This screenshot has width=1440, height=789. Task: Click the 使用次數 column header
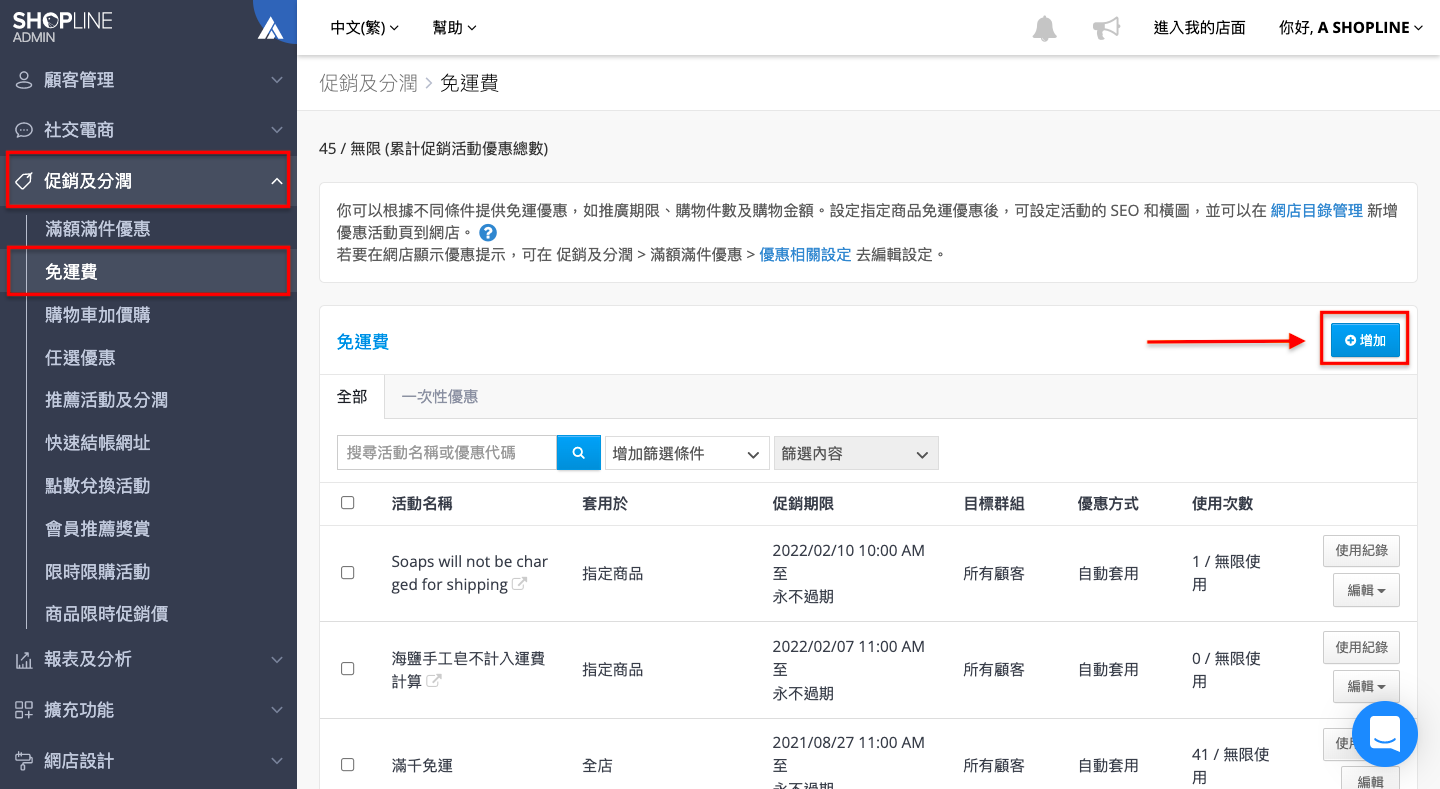[1223, 504]
